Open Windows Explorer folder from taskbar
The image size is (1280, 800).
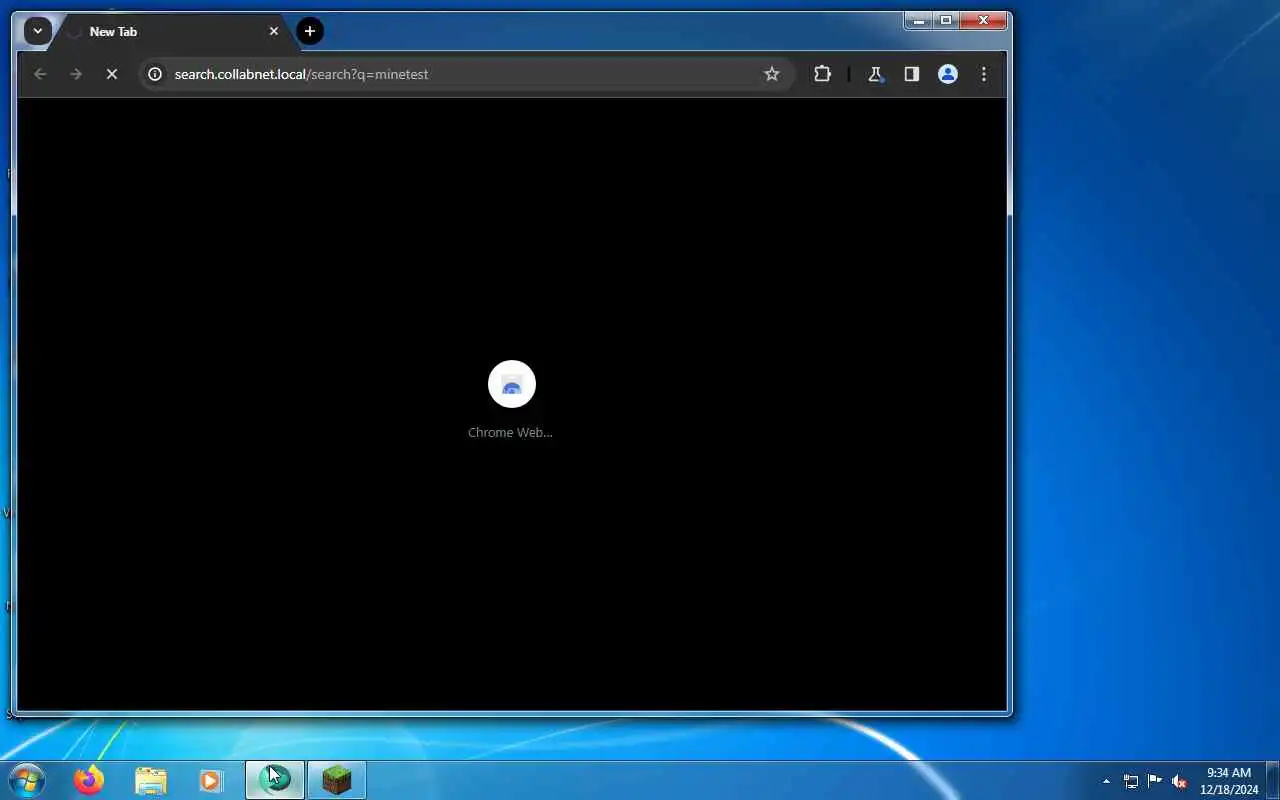tap(151, 780)
